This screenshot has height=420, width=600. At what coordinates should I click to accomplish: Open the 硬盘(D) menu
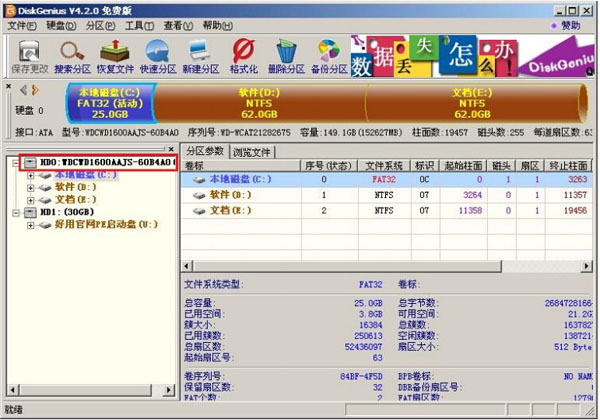coord(61,26)
